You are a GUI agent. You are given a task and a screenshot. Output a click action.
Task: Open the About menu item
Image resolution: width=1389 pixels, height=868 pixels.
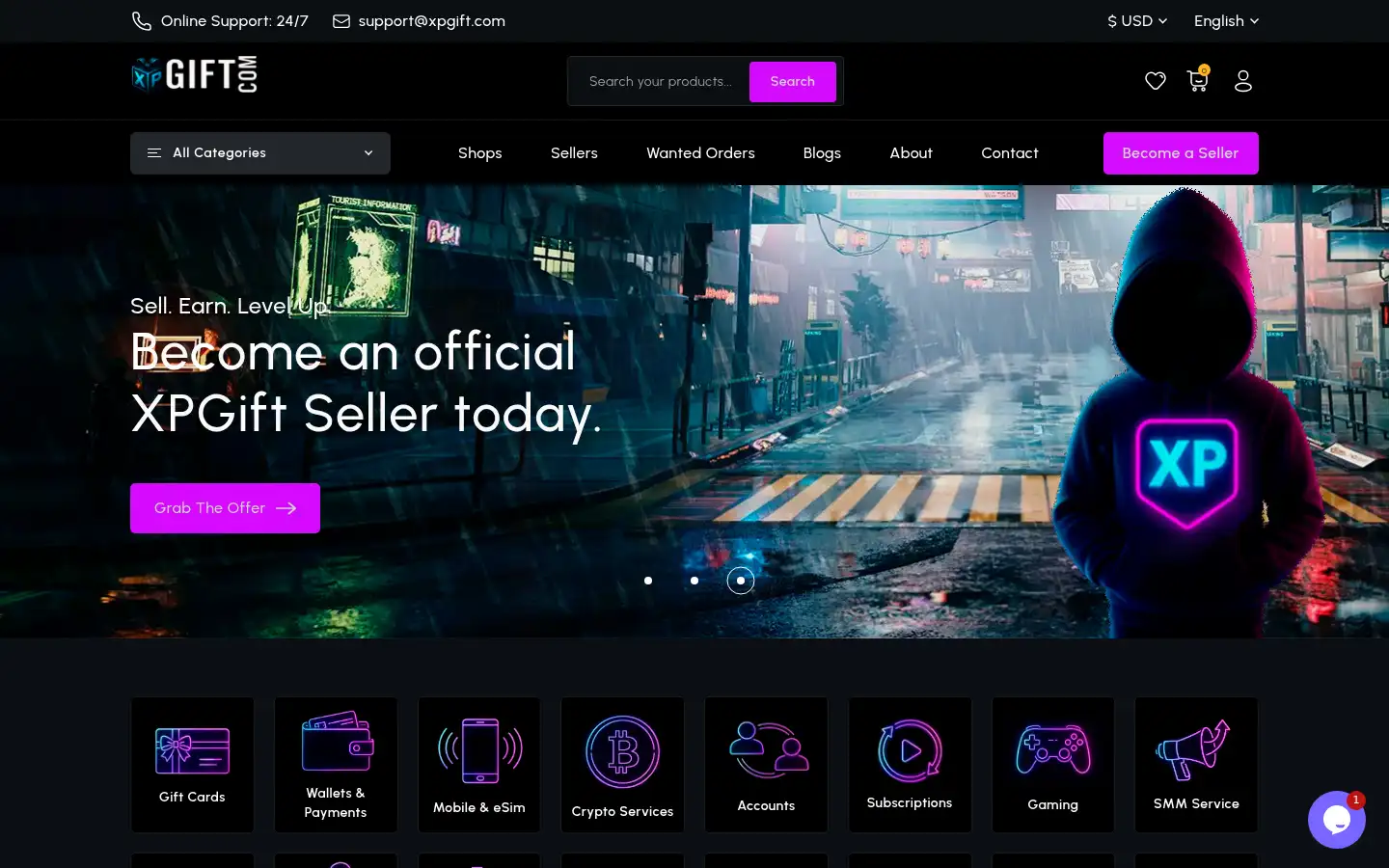pos(911,153)
